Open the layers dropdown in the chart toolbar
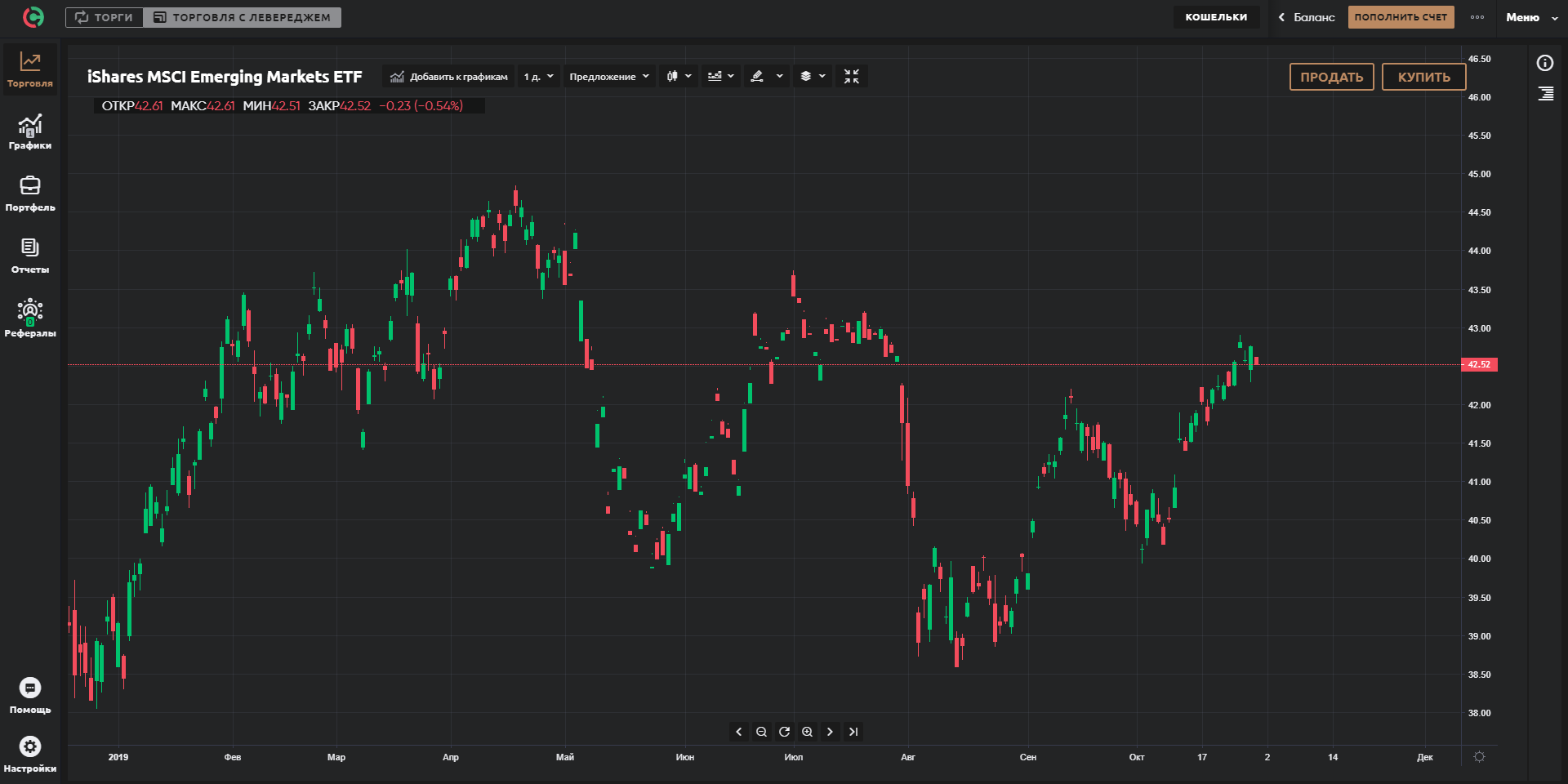1568x784 pixels. tap(813, 76)
